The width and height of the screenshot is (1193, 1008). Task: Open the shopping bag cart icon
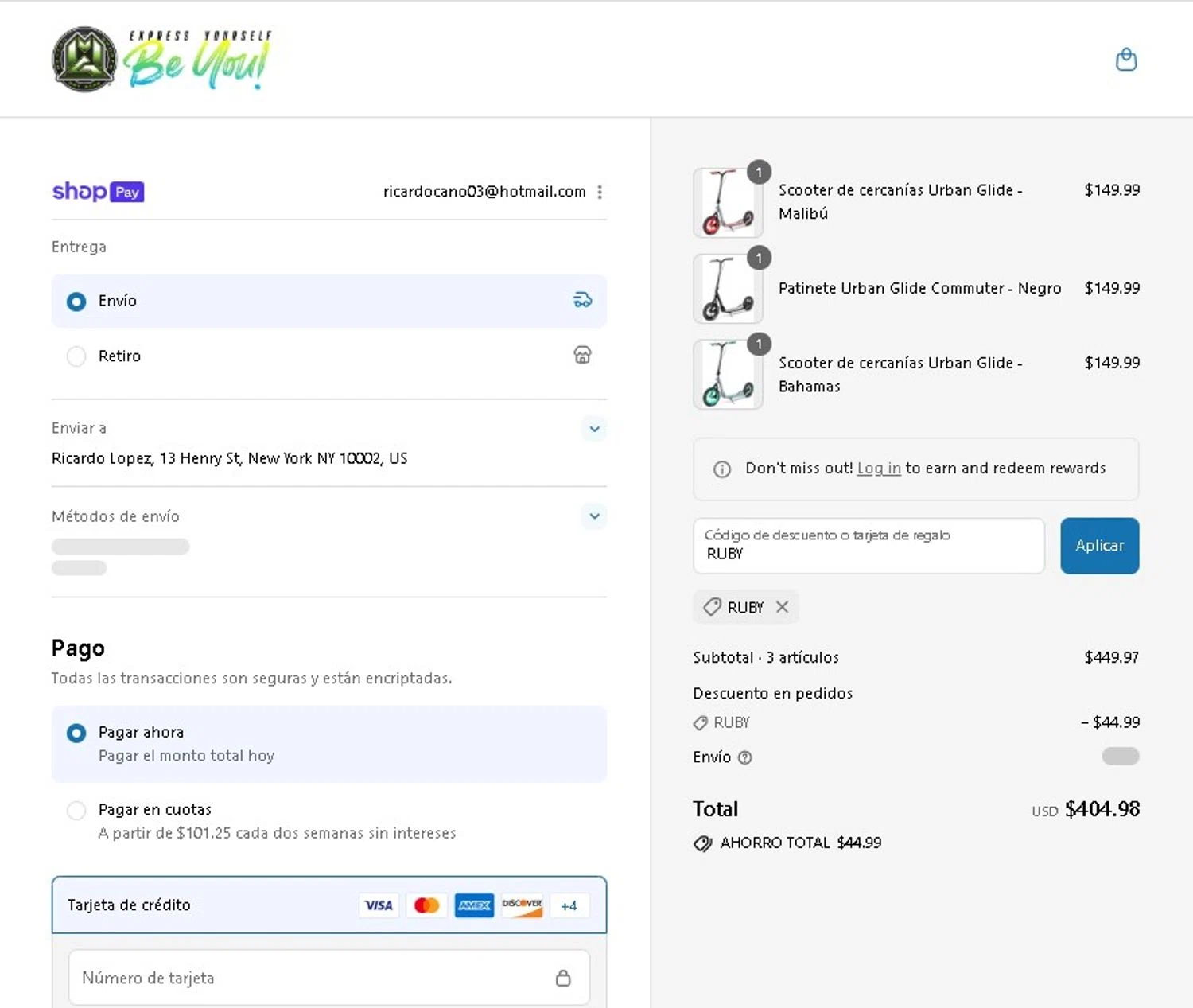[1126, 60]
